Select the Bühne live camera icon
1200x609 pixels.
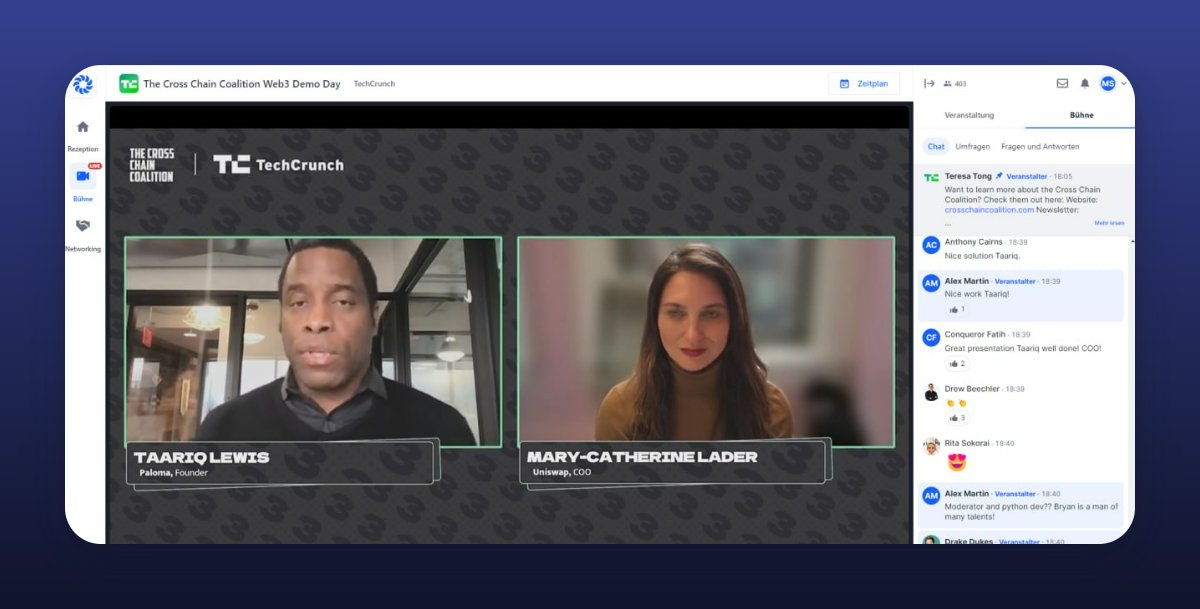pos(83,176)
